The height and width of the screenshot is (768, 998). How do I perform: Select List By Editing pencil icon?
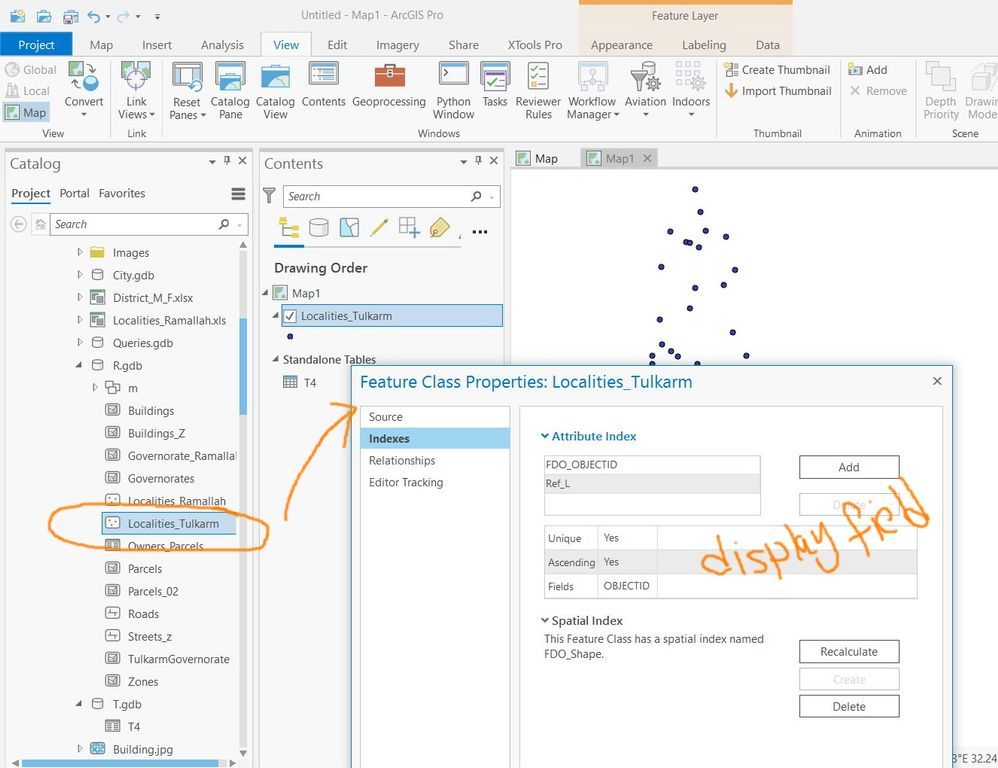click(379, 227)
